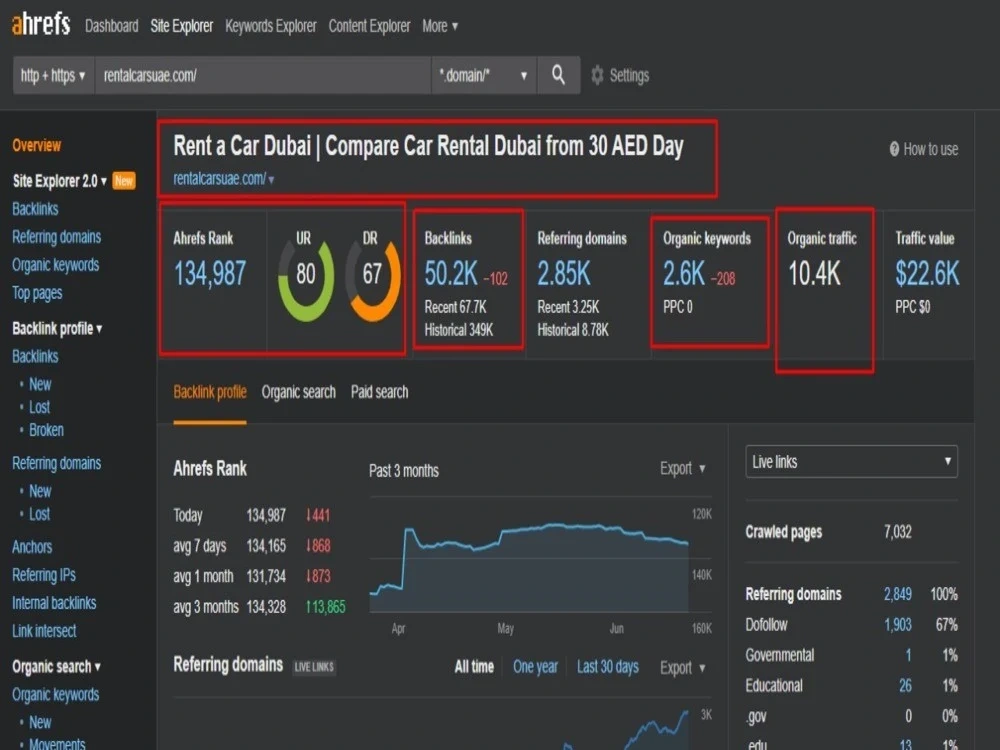Viewport: 1000px width, 750px height.
Task: Open Ahrefs Rank chart Export dropdown
Action: tap(683, 469)
